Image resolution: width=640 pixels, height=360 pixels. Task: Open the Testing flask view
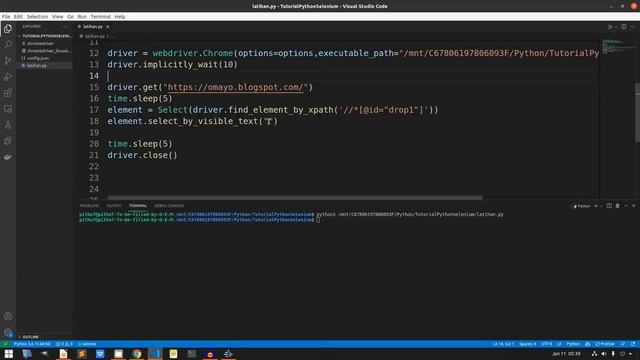point(8,124)
